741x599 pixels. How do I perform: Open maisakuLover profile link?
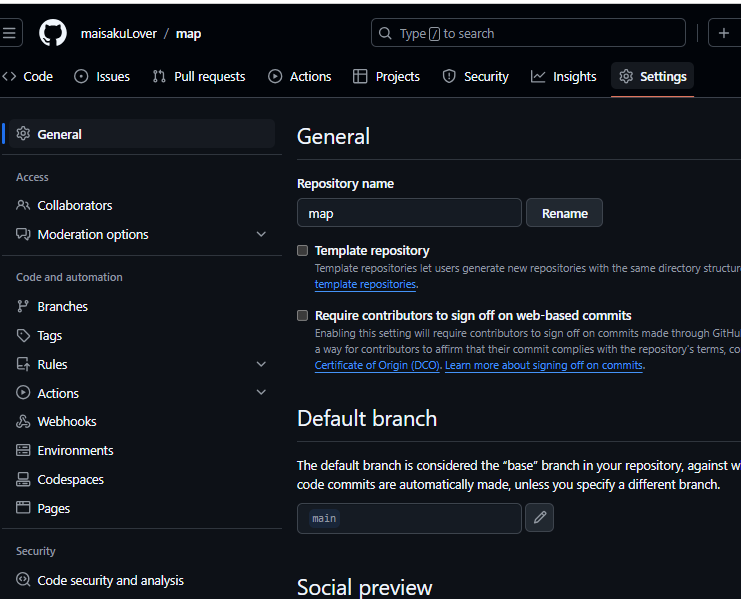pos(119,34)
